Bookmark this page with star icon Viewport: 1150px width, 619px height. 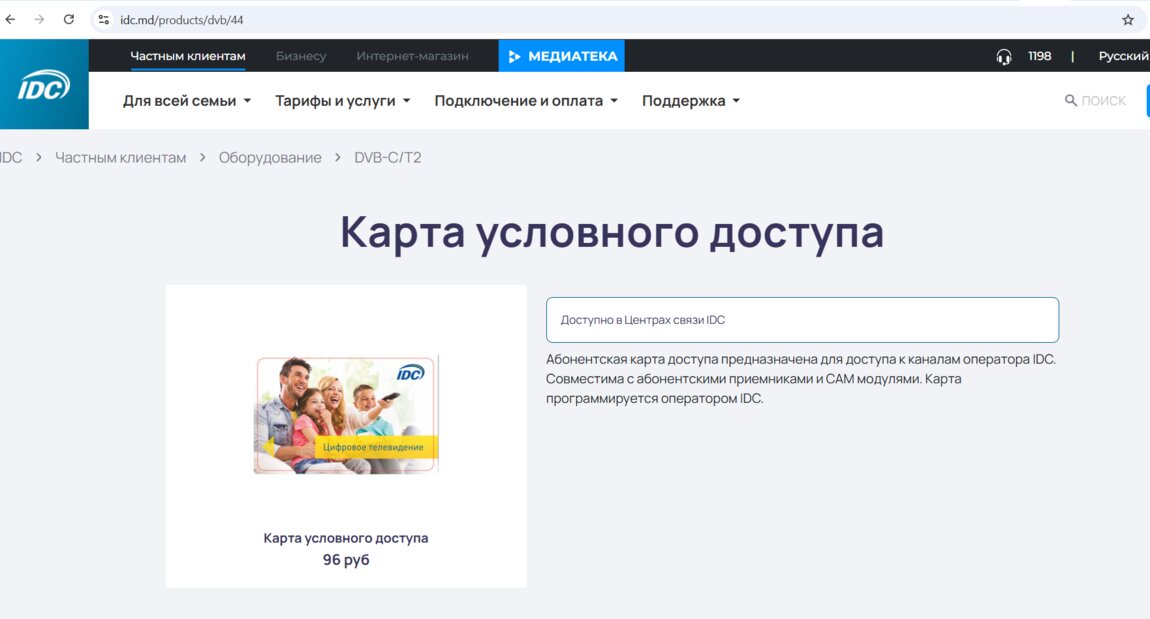click(x=1128, y=19)
